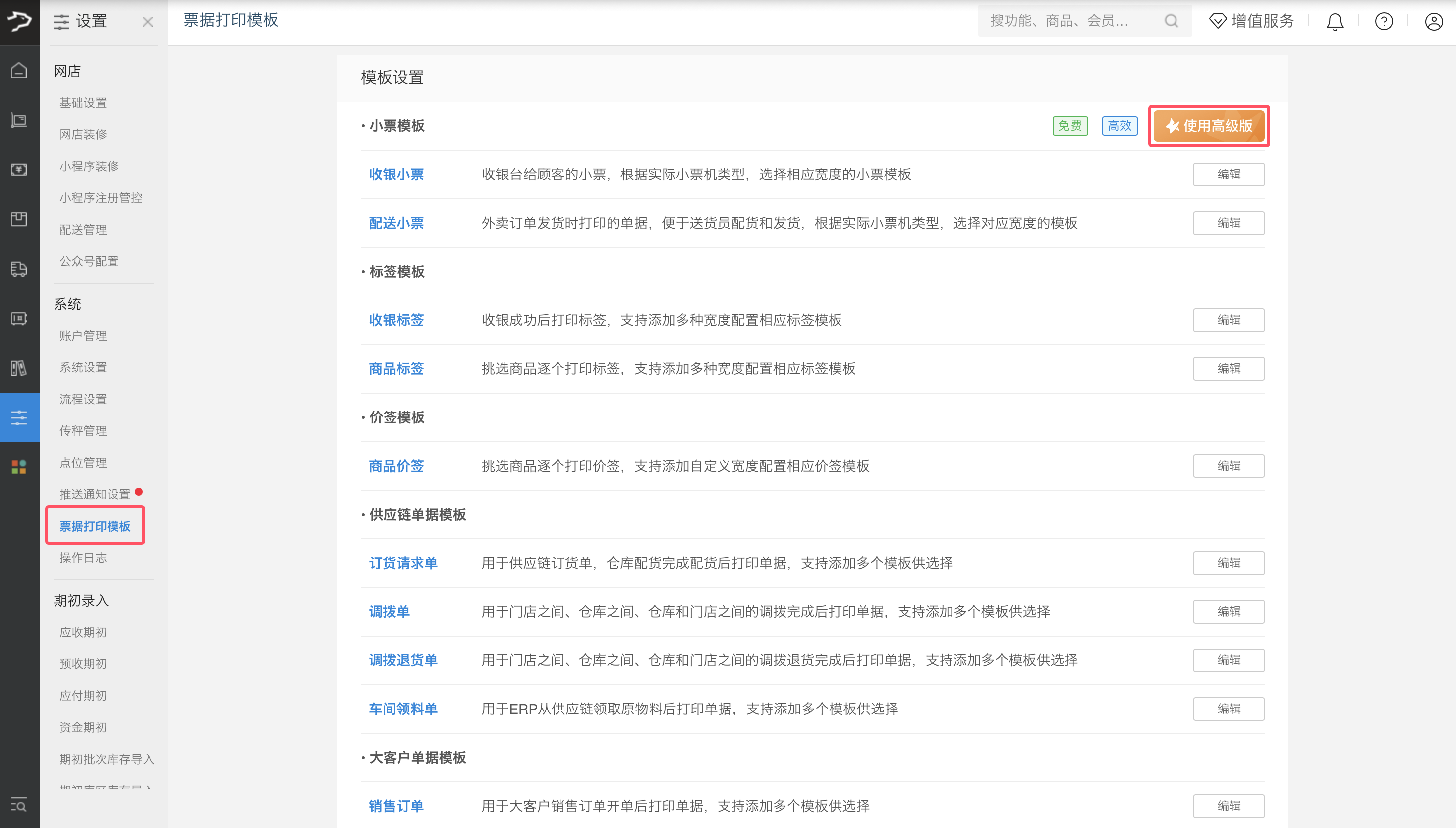Select 推送通知设置 in sidebar
Viewport: 1456px width, 828px height.
pyautogui.click(x=95, y=494)
